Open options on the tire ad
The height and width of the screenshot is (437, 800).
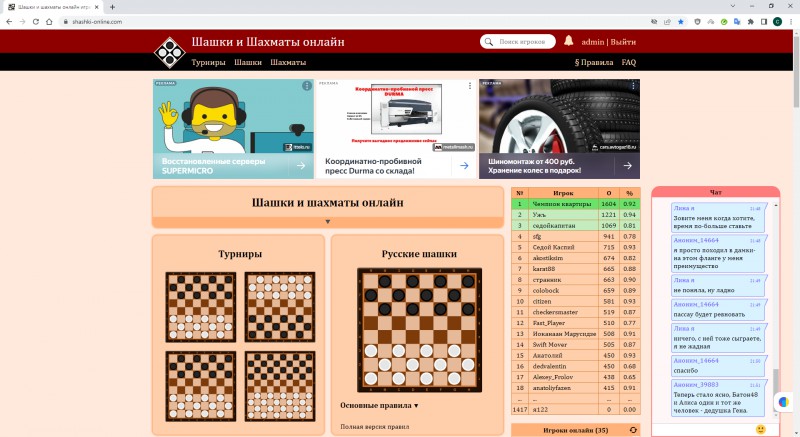[633, 86]
